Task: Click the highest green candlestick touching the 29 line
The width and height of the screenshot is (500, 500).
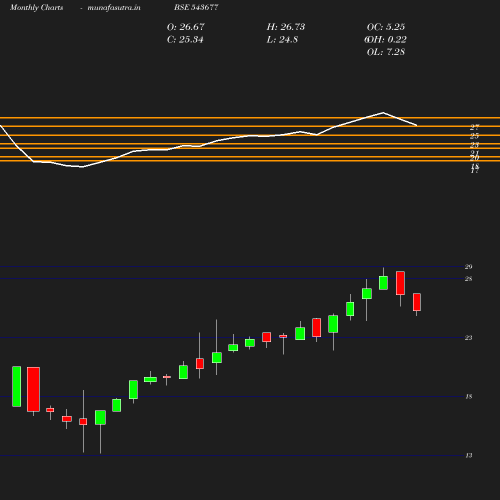Action: click(383, 283)
